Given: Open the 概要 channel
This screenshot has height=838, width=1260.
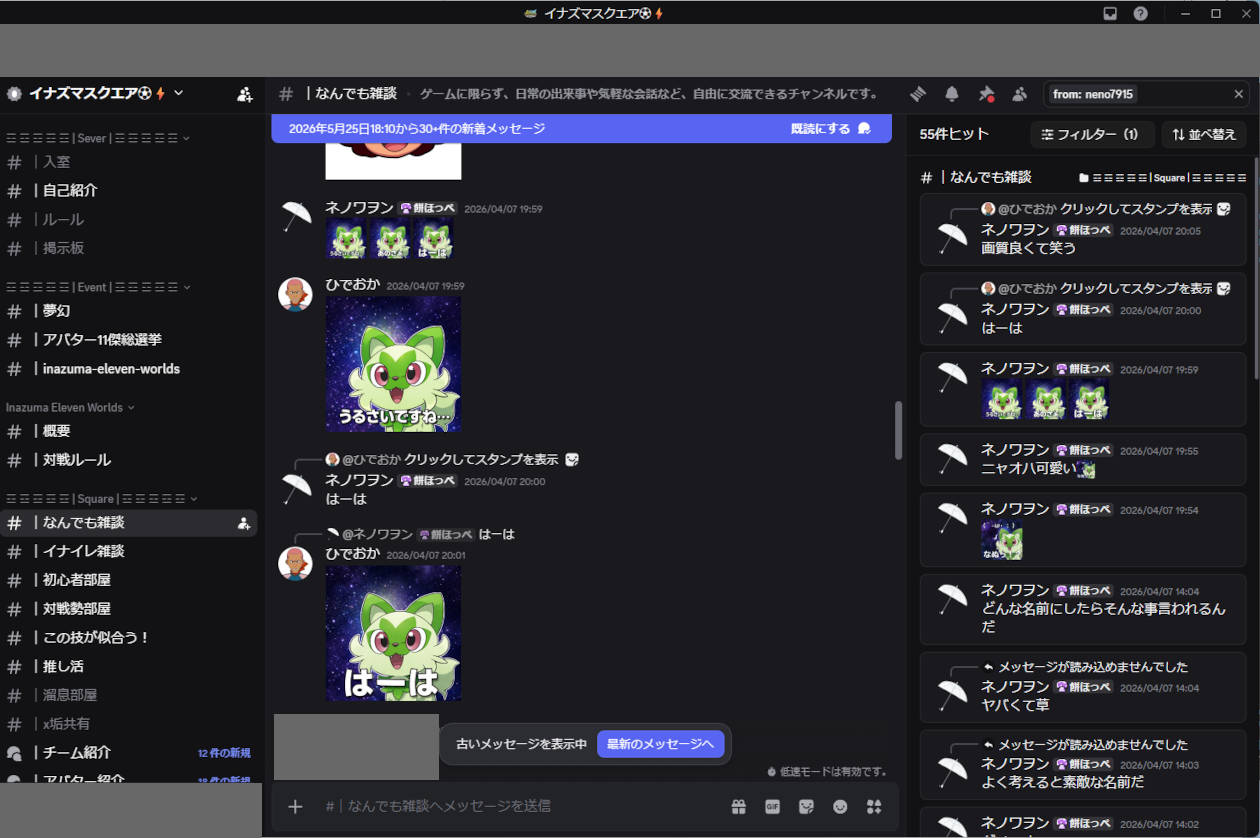Looking at the screenshot, I should click(x=129, y=431).
